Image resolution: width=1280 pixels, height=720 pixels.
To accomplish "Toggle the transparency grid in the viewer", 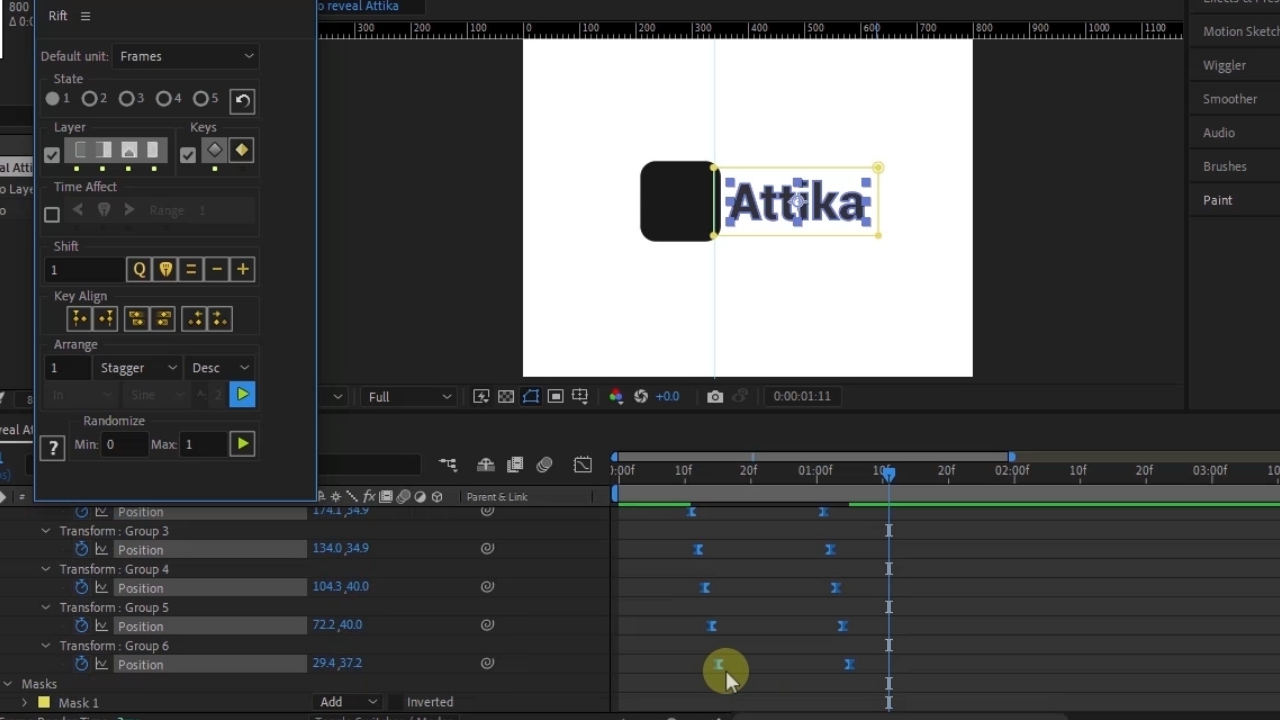I will pyautogui.click(x=506, y=396).
